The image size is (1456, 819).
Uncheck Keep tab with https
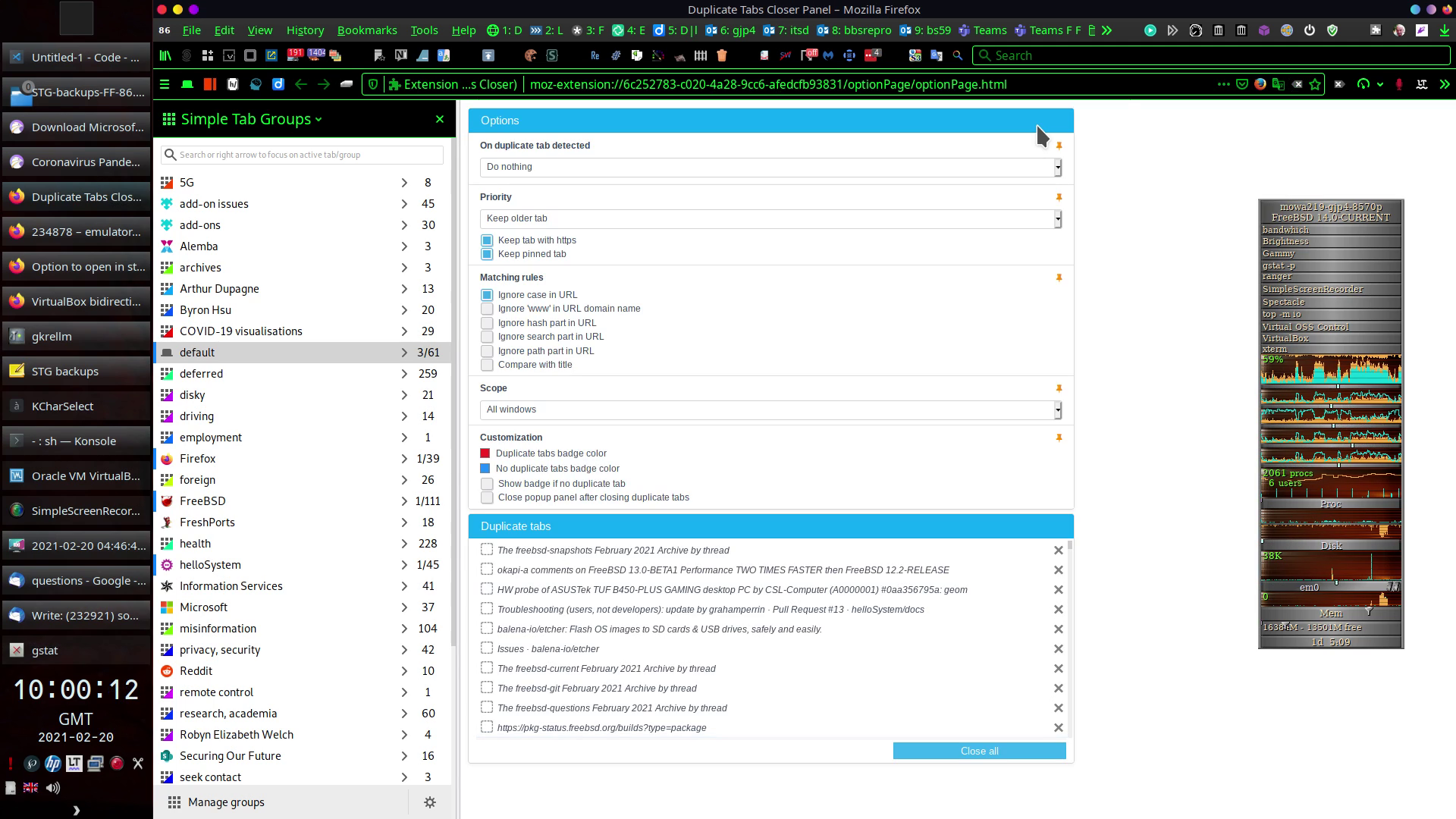click(487, 240)
